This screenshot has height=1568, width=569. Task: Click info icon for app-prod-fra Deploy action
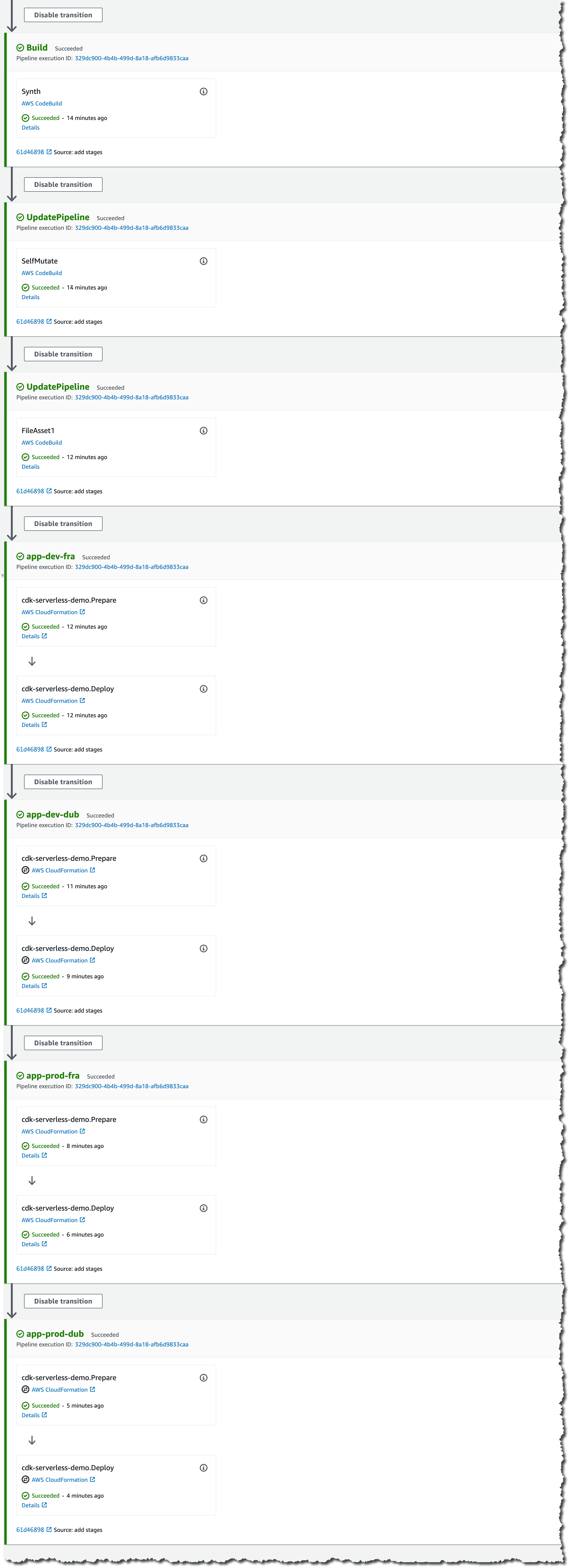coord(203,1208)
